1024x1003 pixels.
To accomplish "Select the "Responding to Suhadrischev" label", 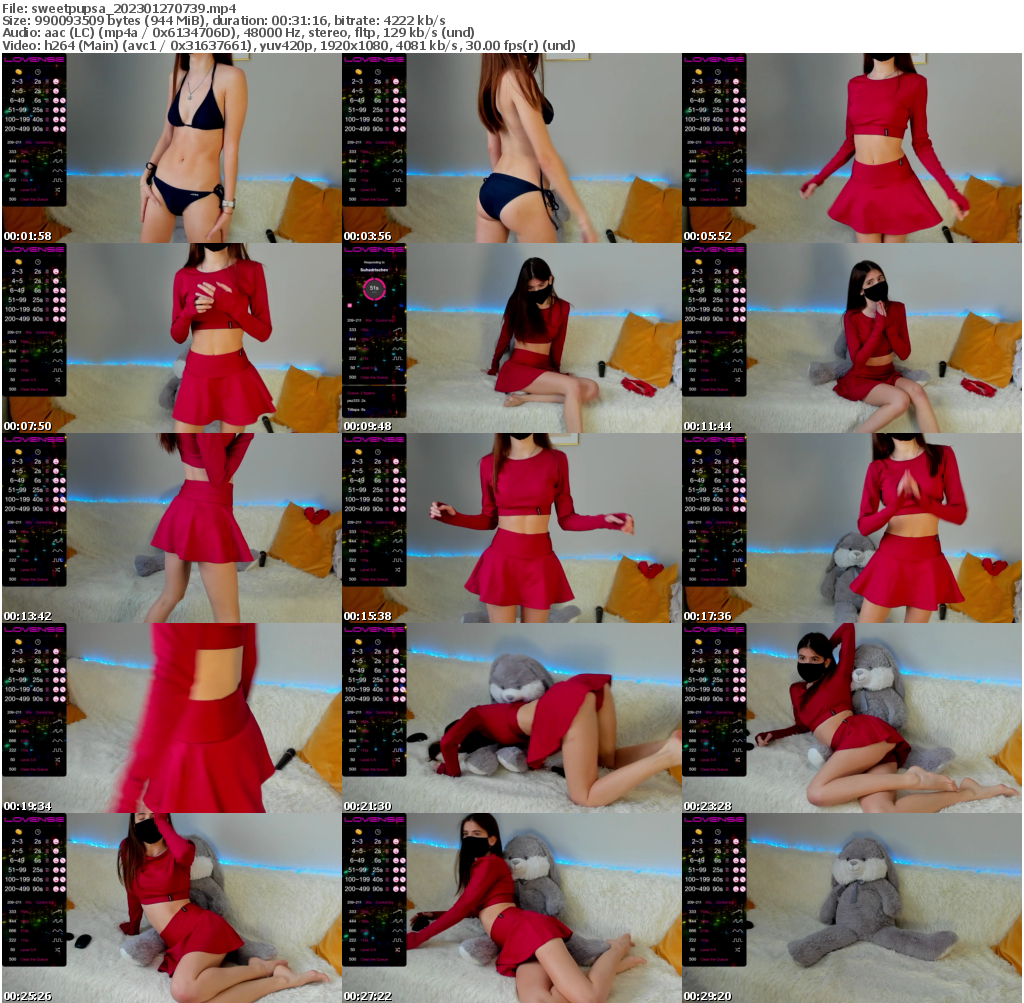I will click(373, 267).
